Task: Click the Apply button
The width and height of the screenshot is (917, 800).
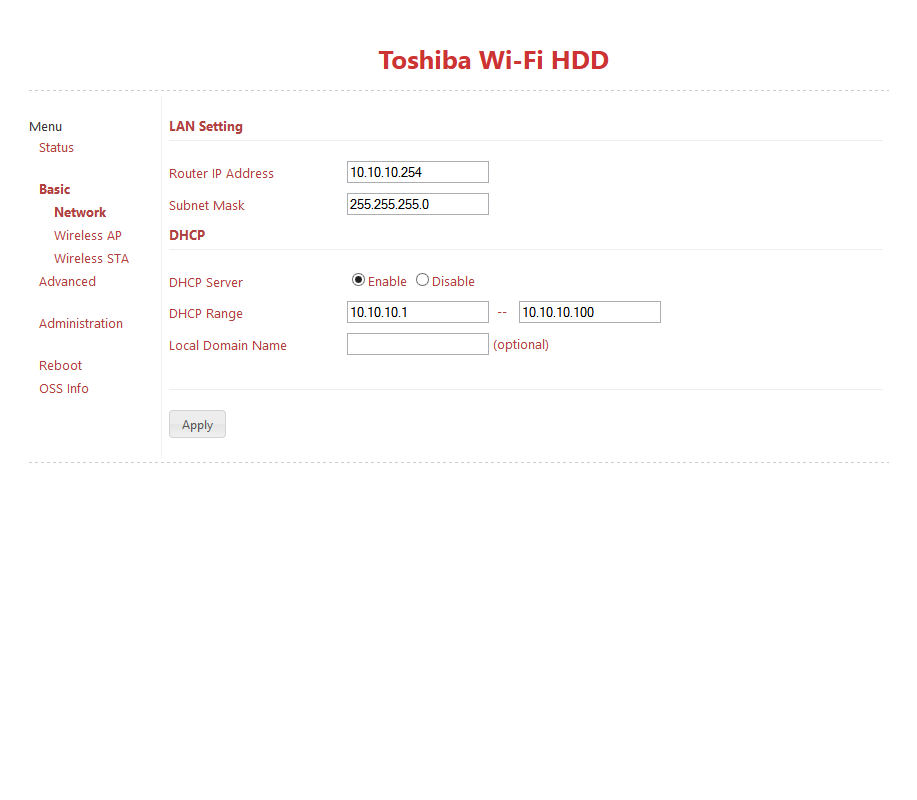Action: (x=197, y=424)
